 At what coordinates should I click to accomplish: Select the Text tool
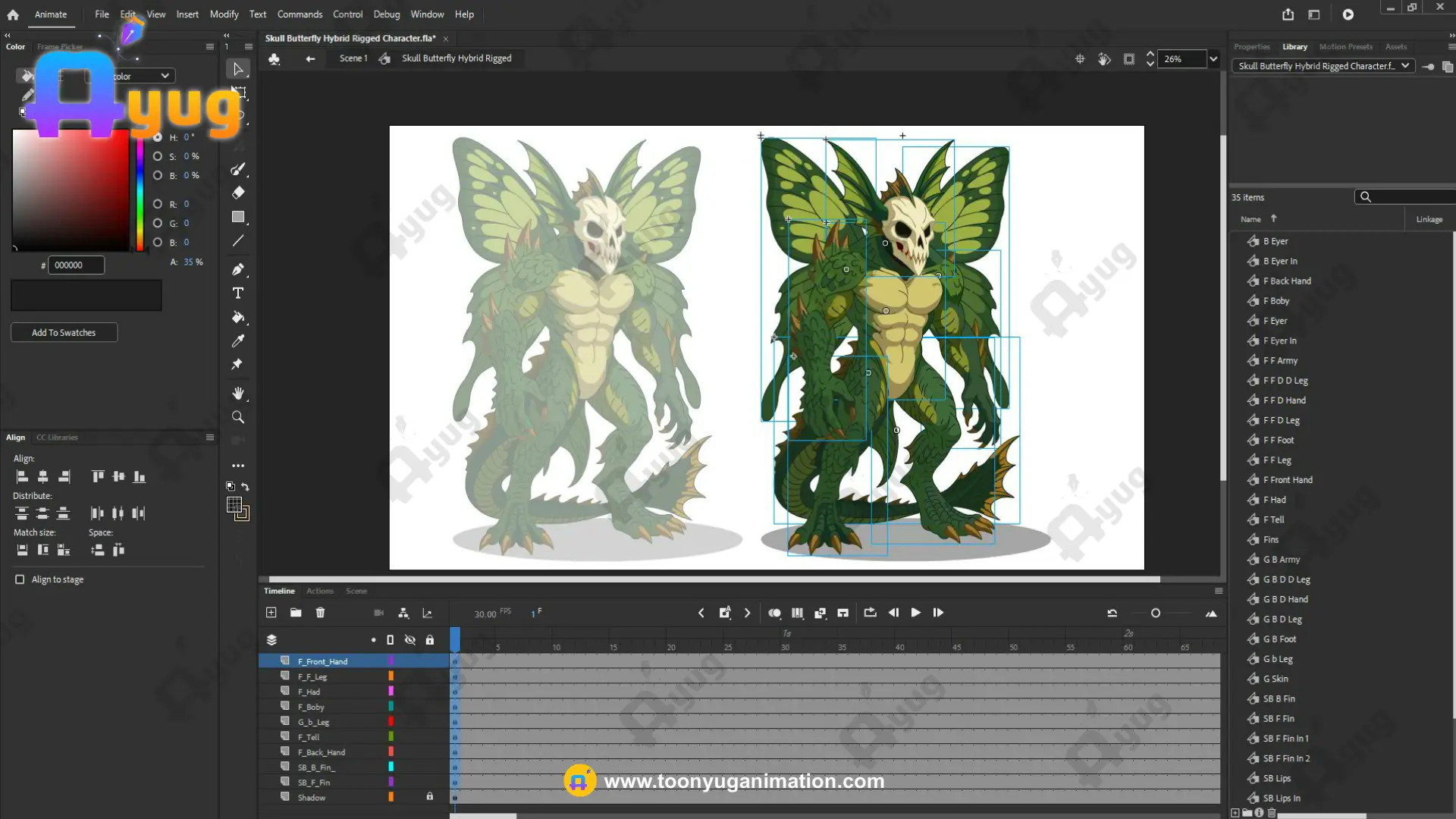coord(238,293)
